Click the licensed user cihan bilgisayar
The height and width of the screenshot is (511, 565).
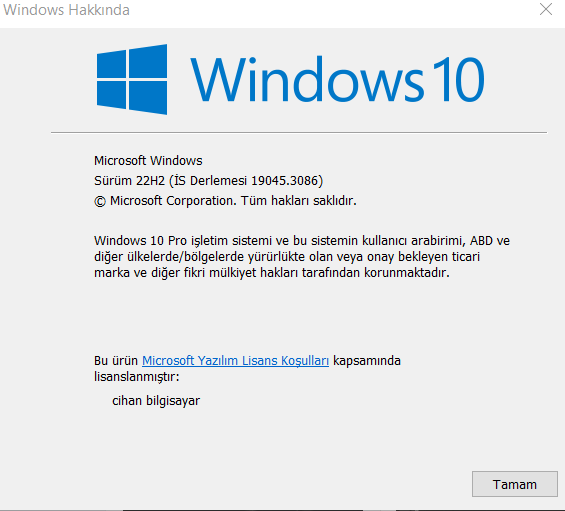pyautogui.click(x=156, y=401)
